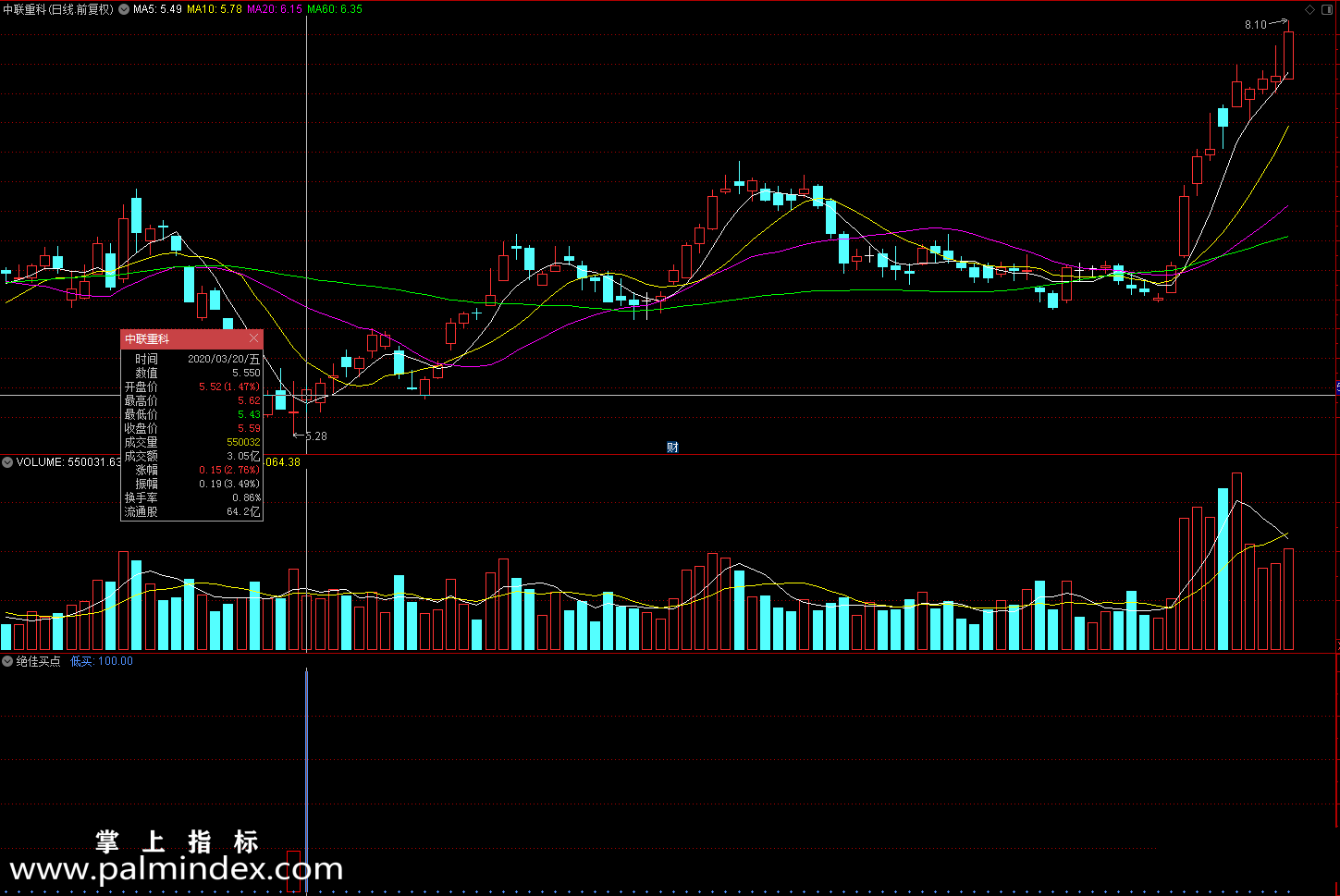
Task: Click the 最高价 5.62 value
Action: pyautogui.click(x=249, y=400)
